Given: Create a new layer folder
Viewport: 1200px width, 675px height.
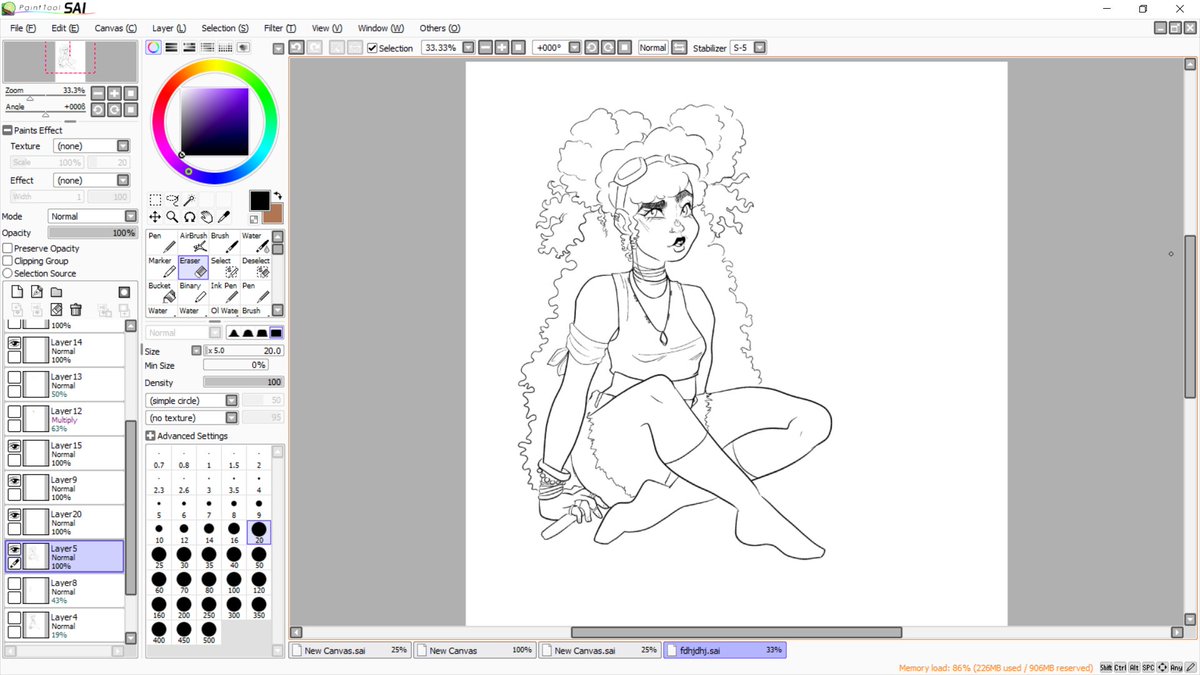Looking at the screenshot, I should [57, 292].
